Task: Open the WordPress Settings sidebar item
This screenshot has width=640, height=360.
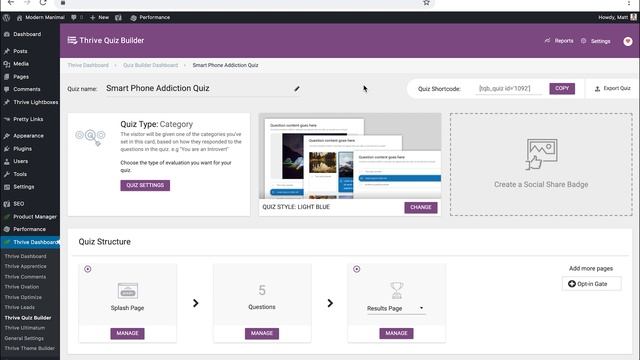Action: coord(24,187)
